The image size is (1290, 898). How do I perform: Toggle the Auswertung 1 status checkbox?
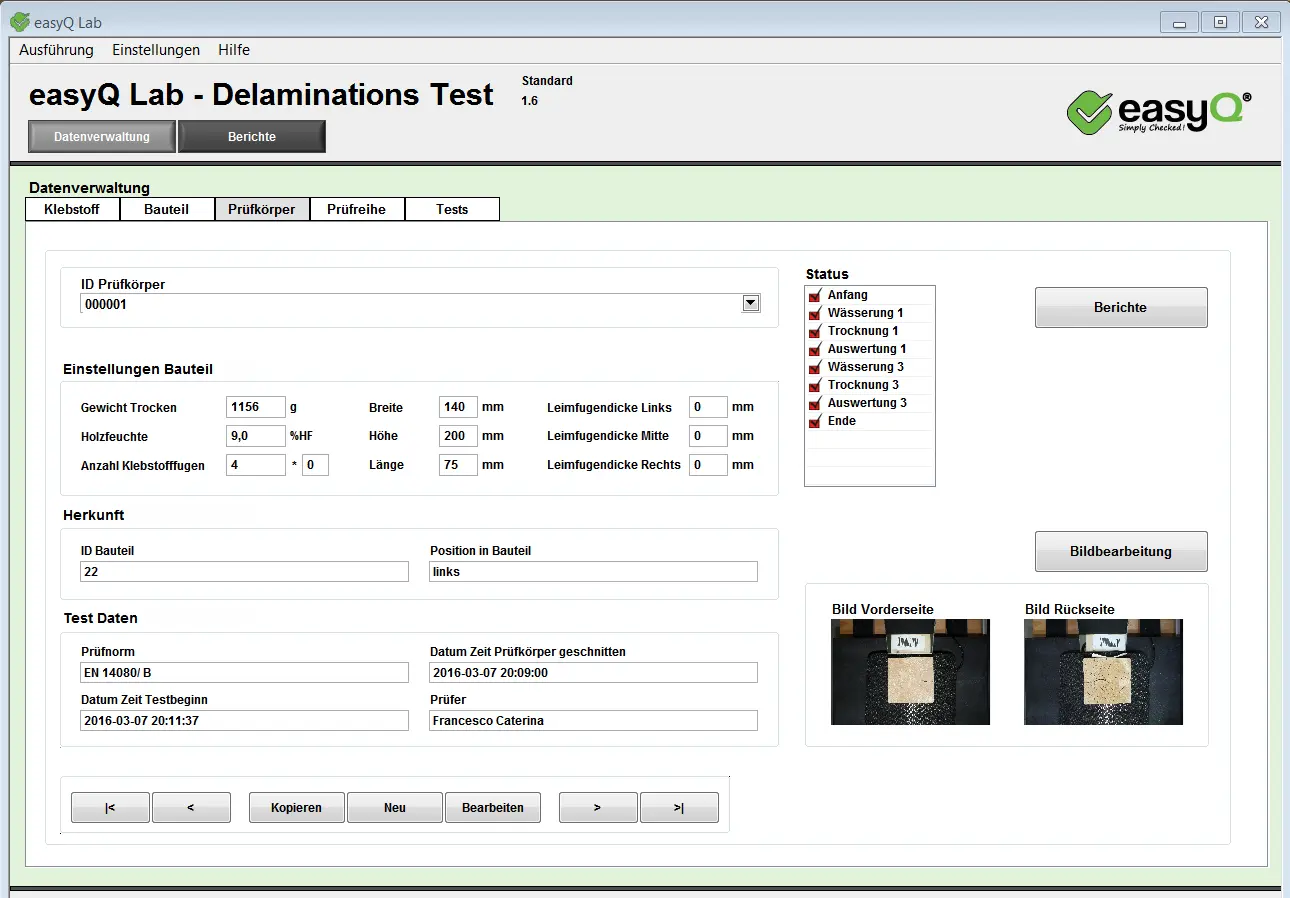[x=814, y=349]
